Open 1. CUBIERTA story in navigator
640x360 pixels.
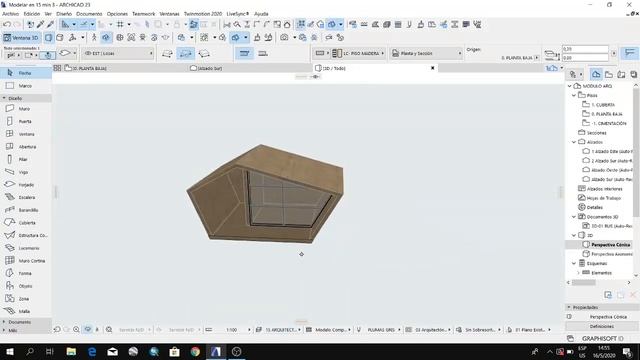pyautogui.click(x=602, y=105)
